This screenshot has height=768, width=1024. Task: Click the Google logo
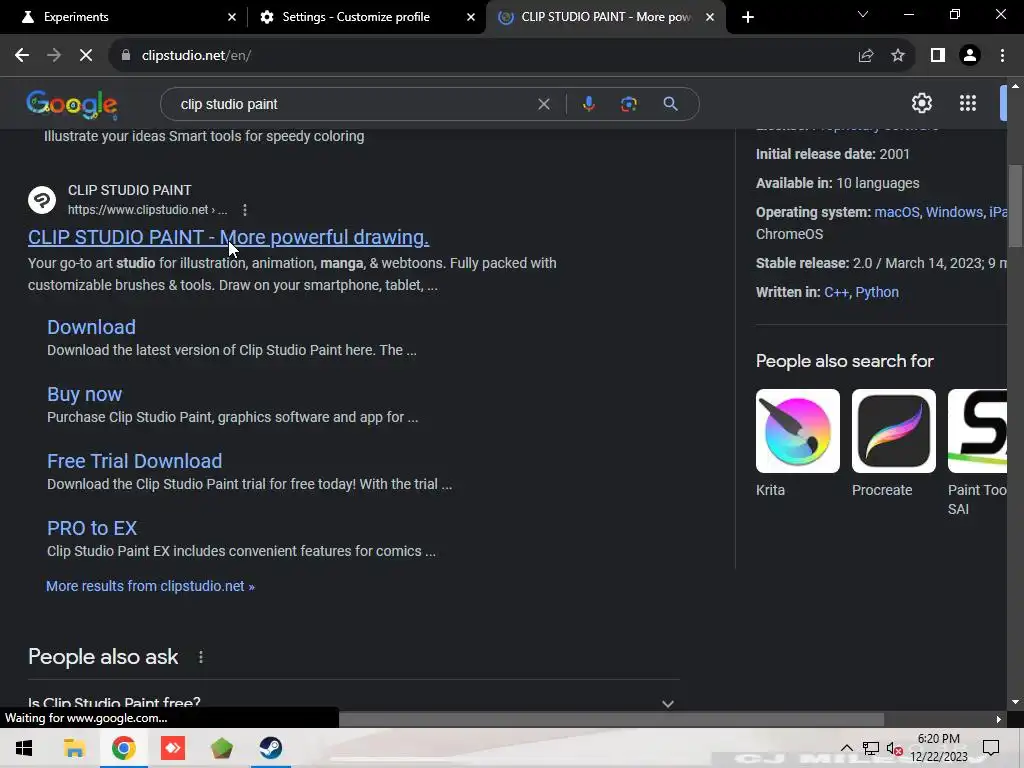tap(72, 104)
